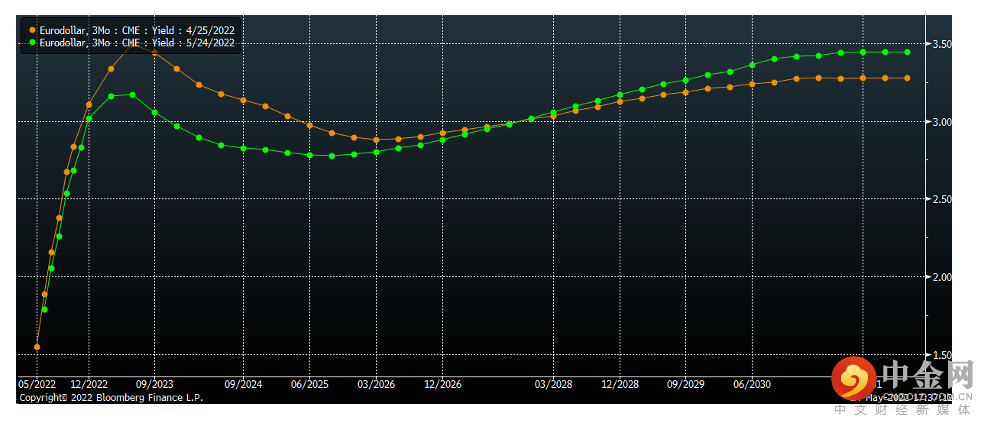Click the 12/2026 x-axis label

[x=442, y=384]
